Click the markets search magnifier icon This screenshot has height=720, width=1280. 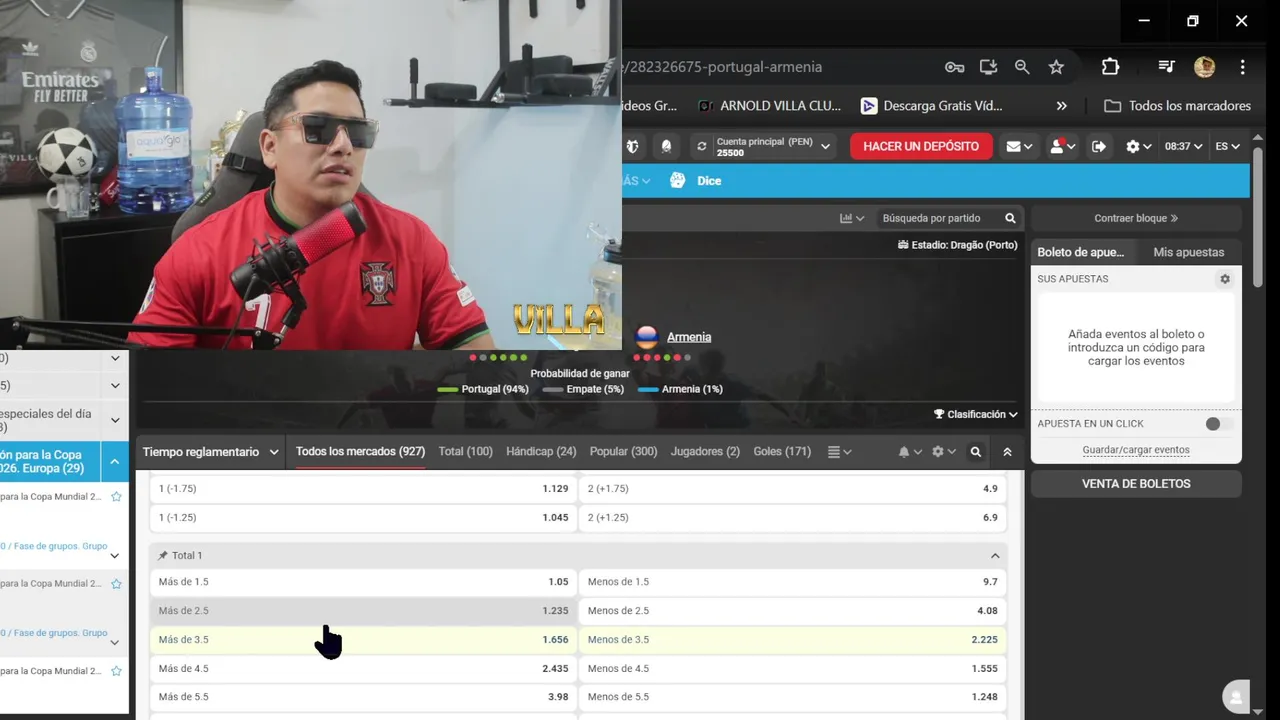(x=976, y=452)
